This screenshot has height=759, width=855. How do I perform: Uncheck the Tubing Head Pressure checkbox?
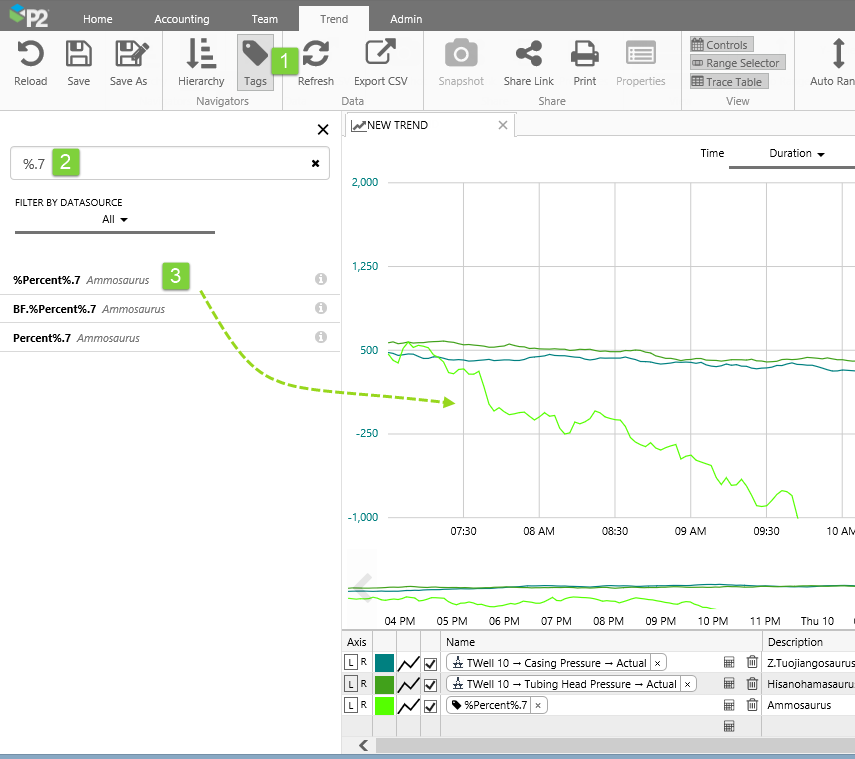[x=431, y=685]
